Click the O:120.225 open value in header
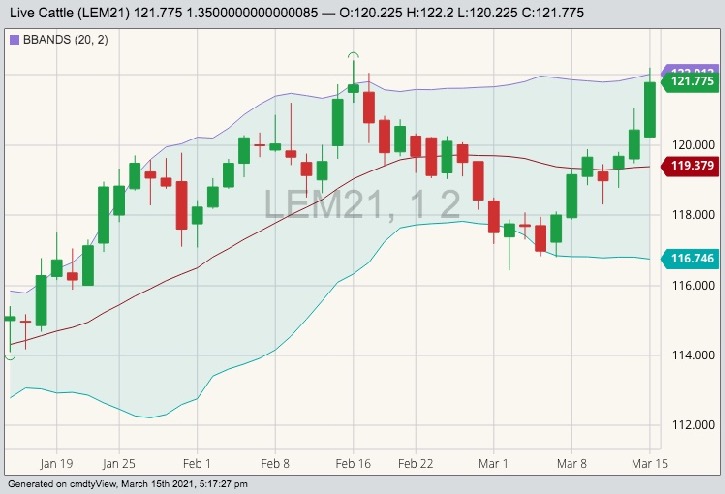 [371, 12]
